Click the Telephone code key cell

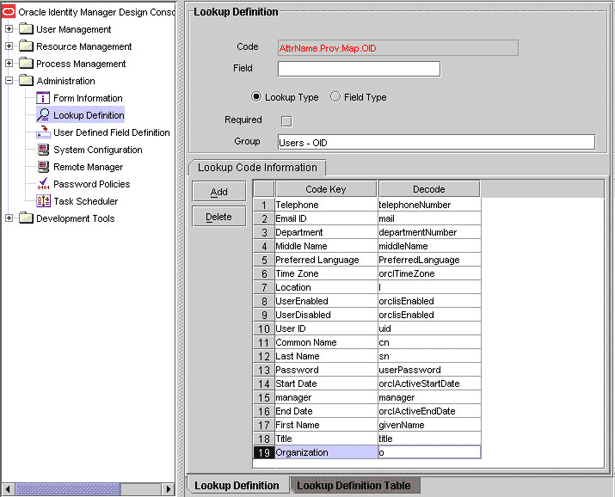point(326,205)
